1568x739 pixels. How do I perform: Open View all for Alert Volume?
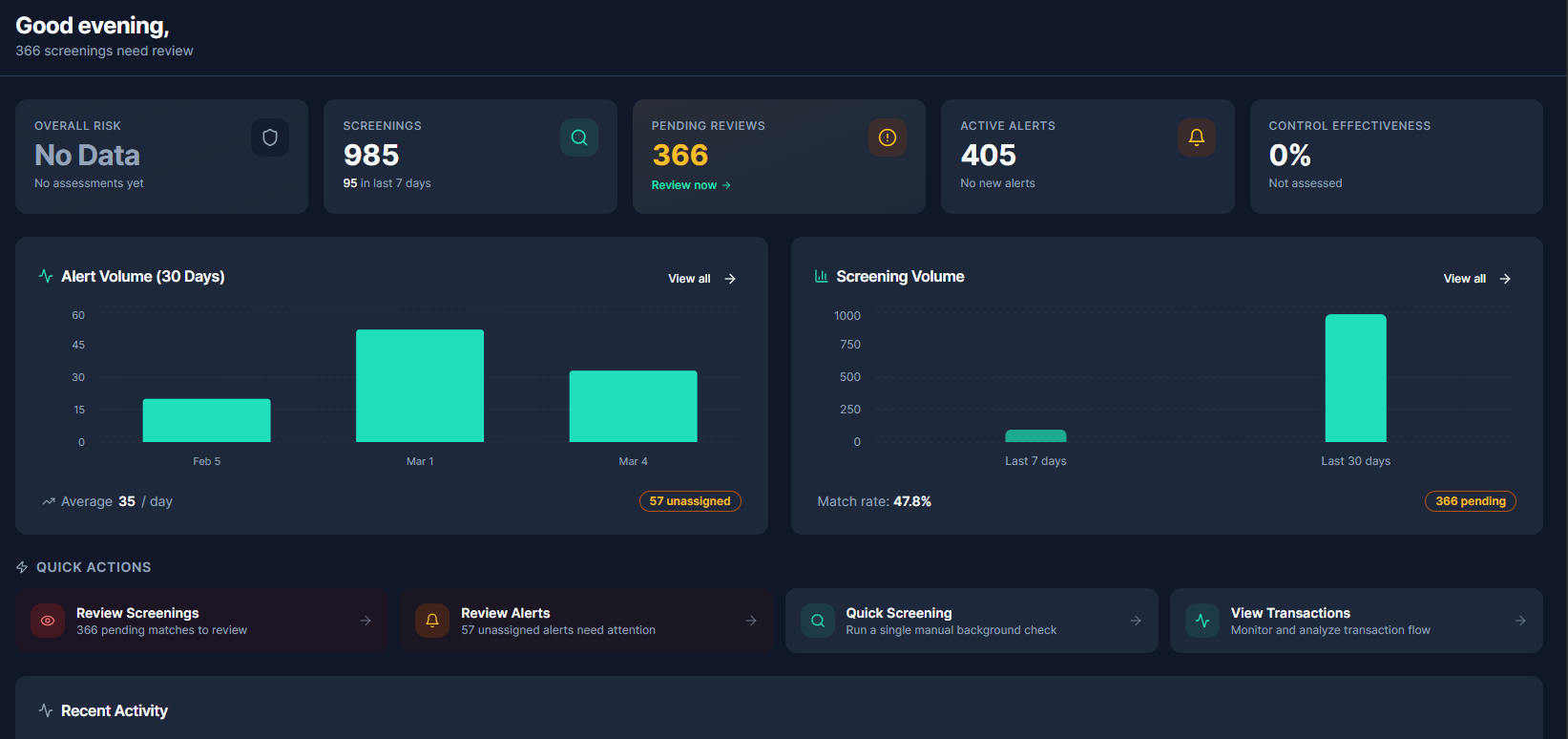point(701,279)
